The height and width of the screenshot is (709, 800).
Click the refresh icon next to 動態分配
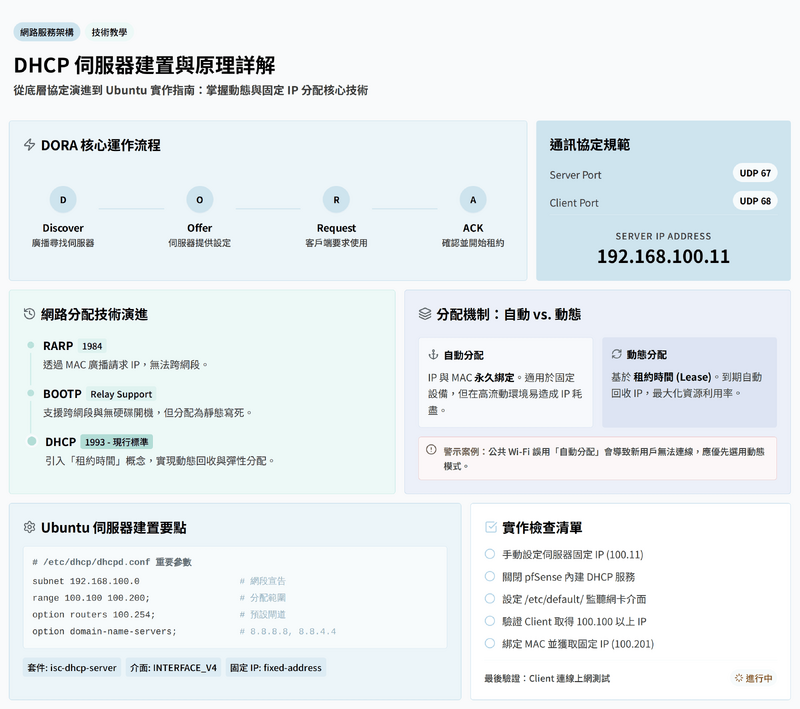coord(616,355)
